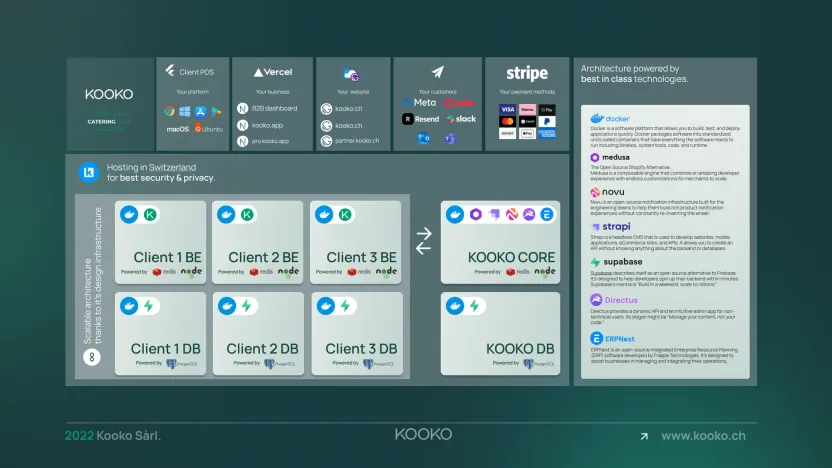The width and height of the screenshot is (832, 468).
Task: Click the Gatsby icon next to partner.kooko.ch
Action: pos(326,141)
